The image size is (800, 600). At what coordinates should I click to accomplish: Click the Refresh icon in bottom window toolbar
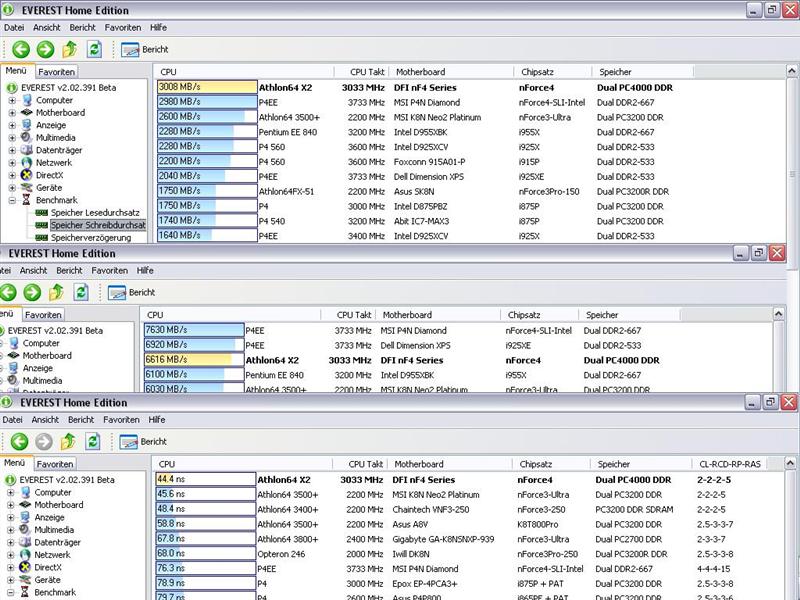pos(92,441)
